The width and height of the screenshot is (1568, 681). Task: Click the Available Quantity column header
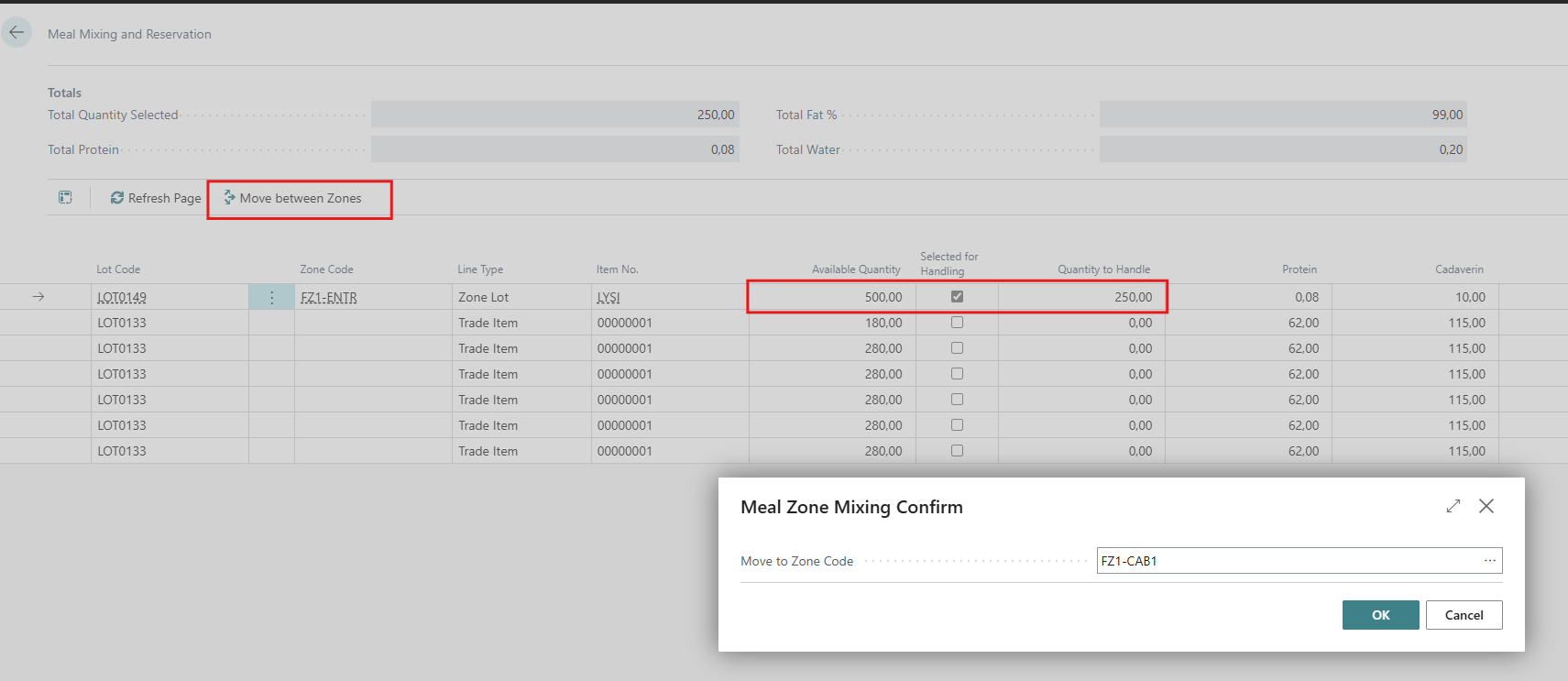(x=856, y=269)
